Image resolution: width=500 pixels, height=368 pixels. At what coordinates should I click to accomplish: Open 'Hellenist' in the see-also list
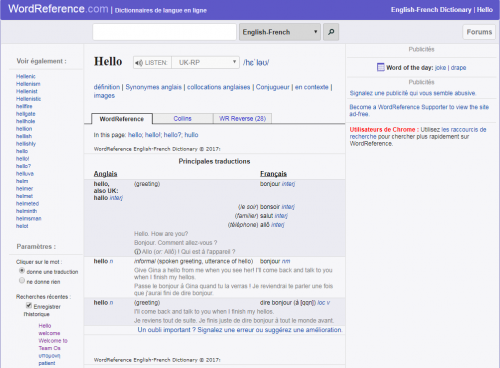(27, 91)
